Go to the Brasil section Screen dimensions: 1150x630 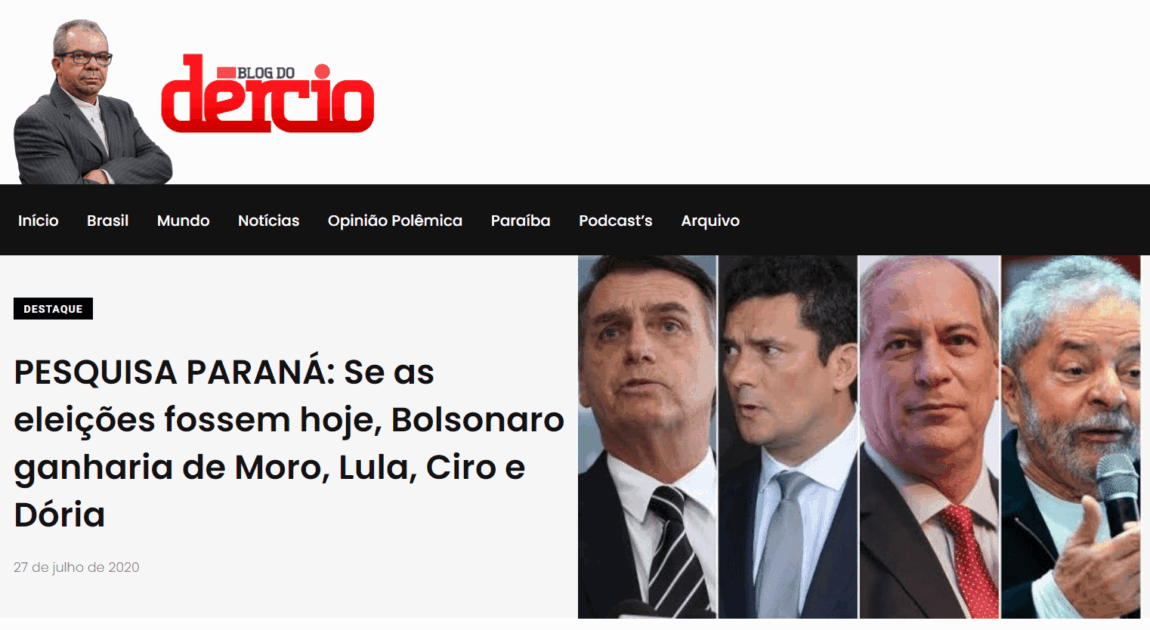coord(108,221)
